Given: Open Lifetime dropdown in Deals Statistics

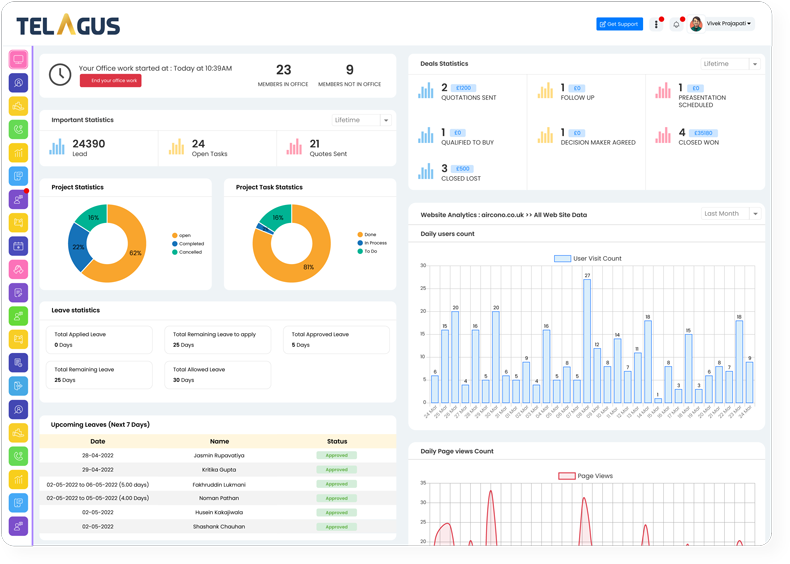Looking at the screenshot, I should 730,64.
